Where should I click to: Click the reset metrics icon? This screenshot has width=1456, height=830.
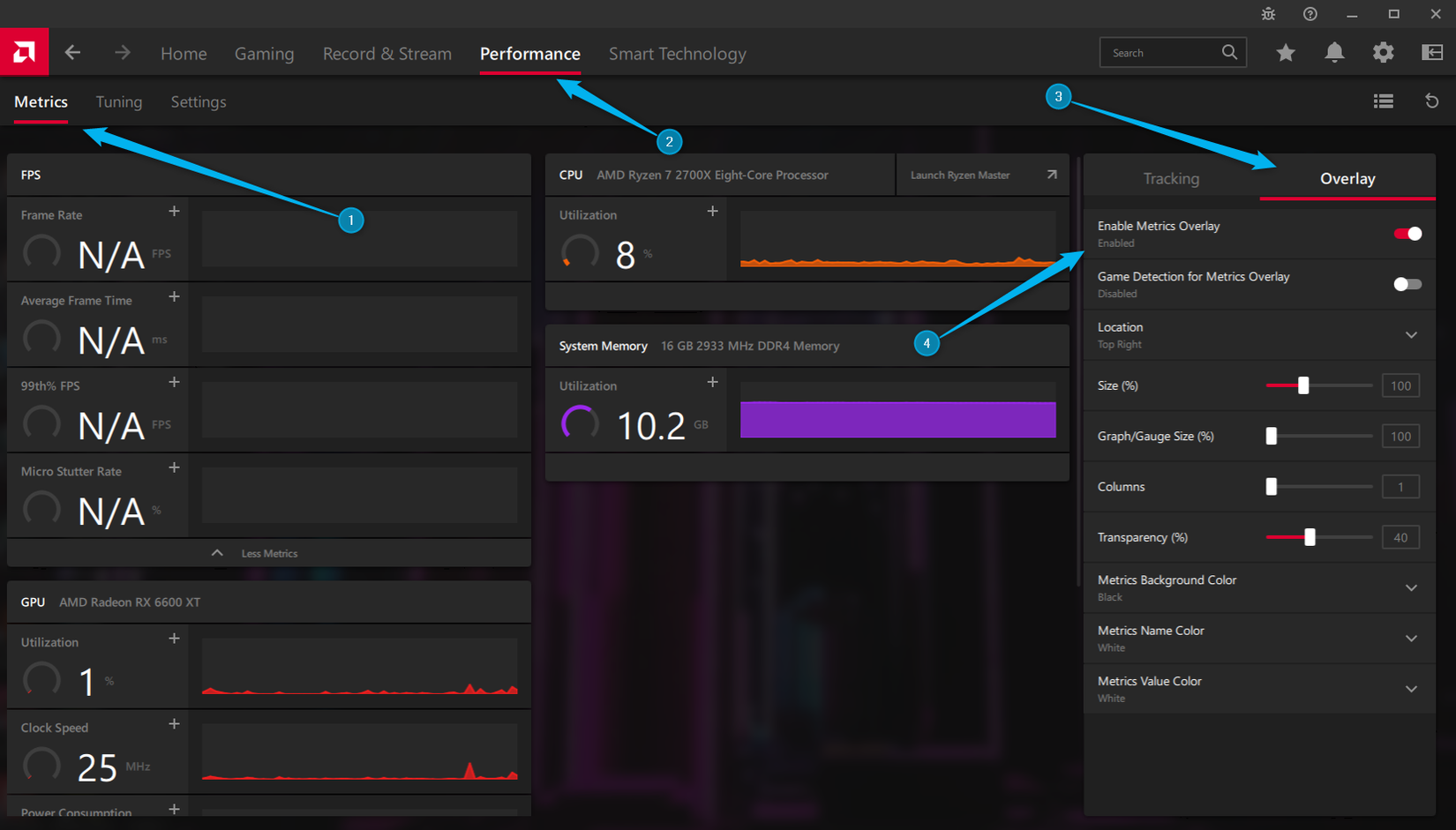point(1431,101)
